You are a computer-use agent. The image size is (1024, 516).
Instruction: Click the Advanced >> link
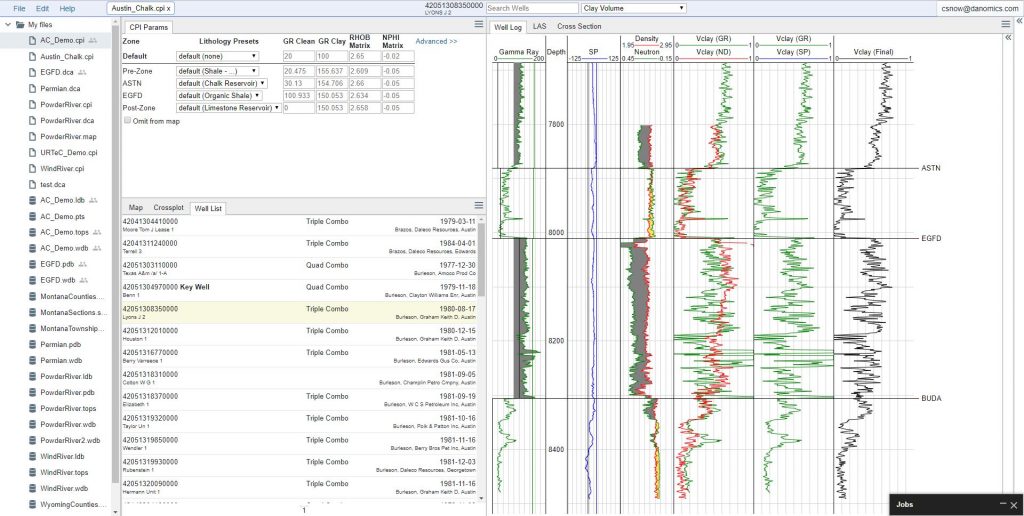point(436,41)
